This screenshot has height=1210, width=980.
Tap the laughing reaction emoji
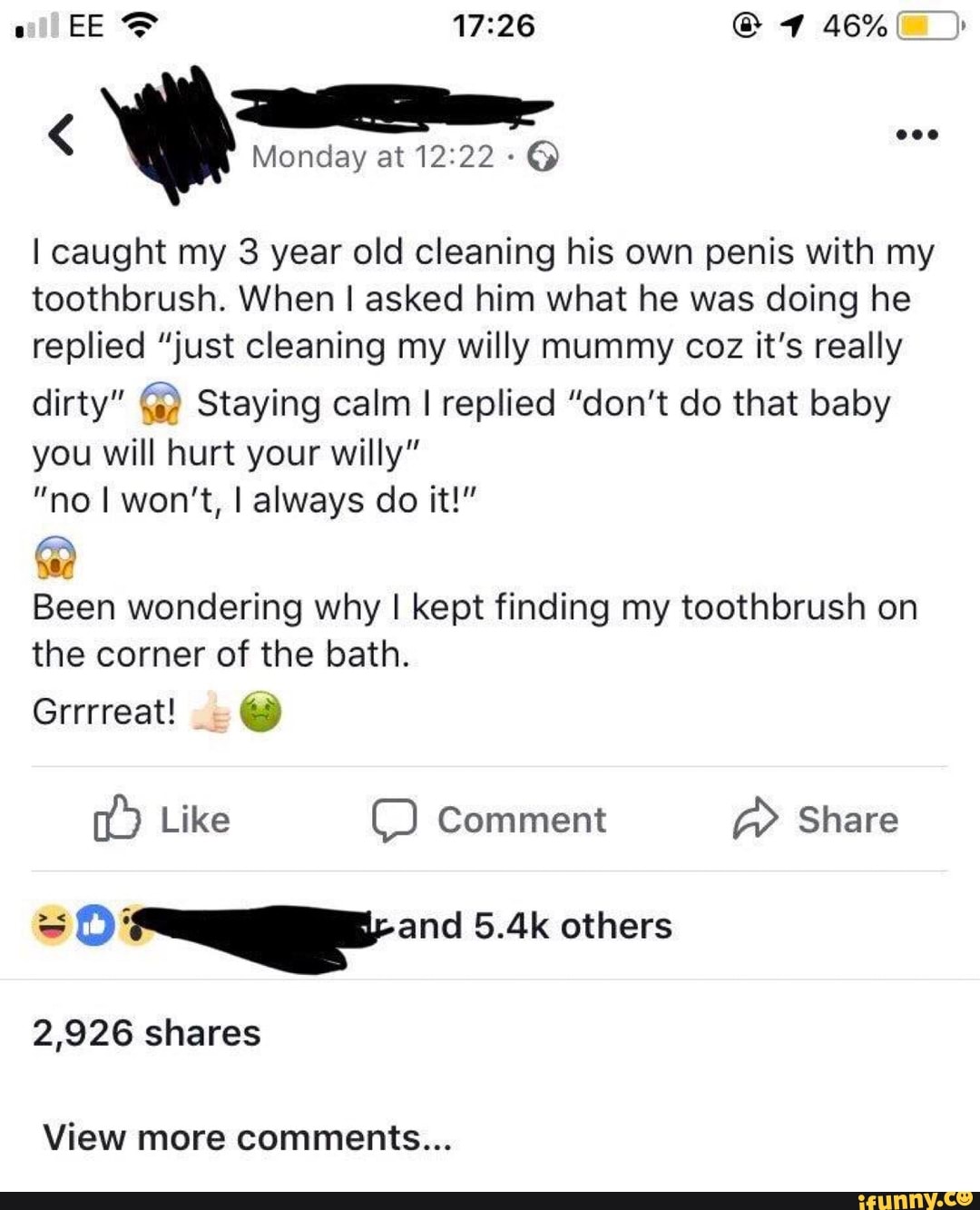coord(52,925)
